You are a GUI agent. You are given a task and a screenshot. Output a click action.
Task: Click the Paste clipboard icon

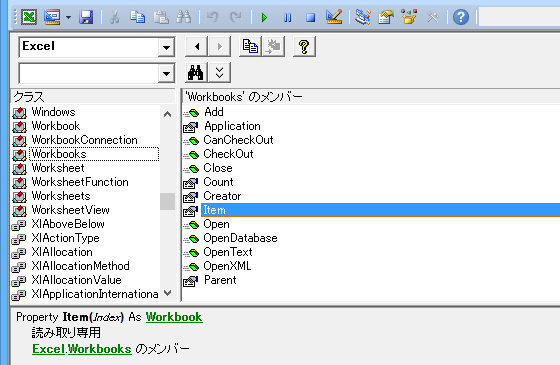tap(161, 17)
